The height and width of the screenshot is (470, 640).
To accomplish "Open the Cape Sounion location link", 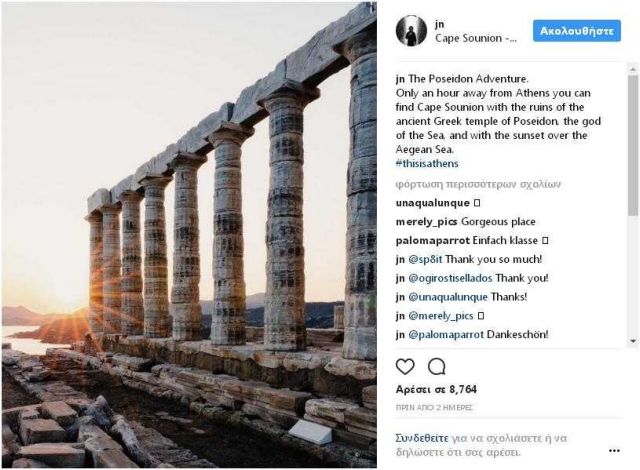I will tap(475, 39).
